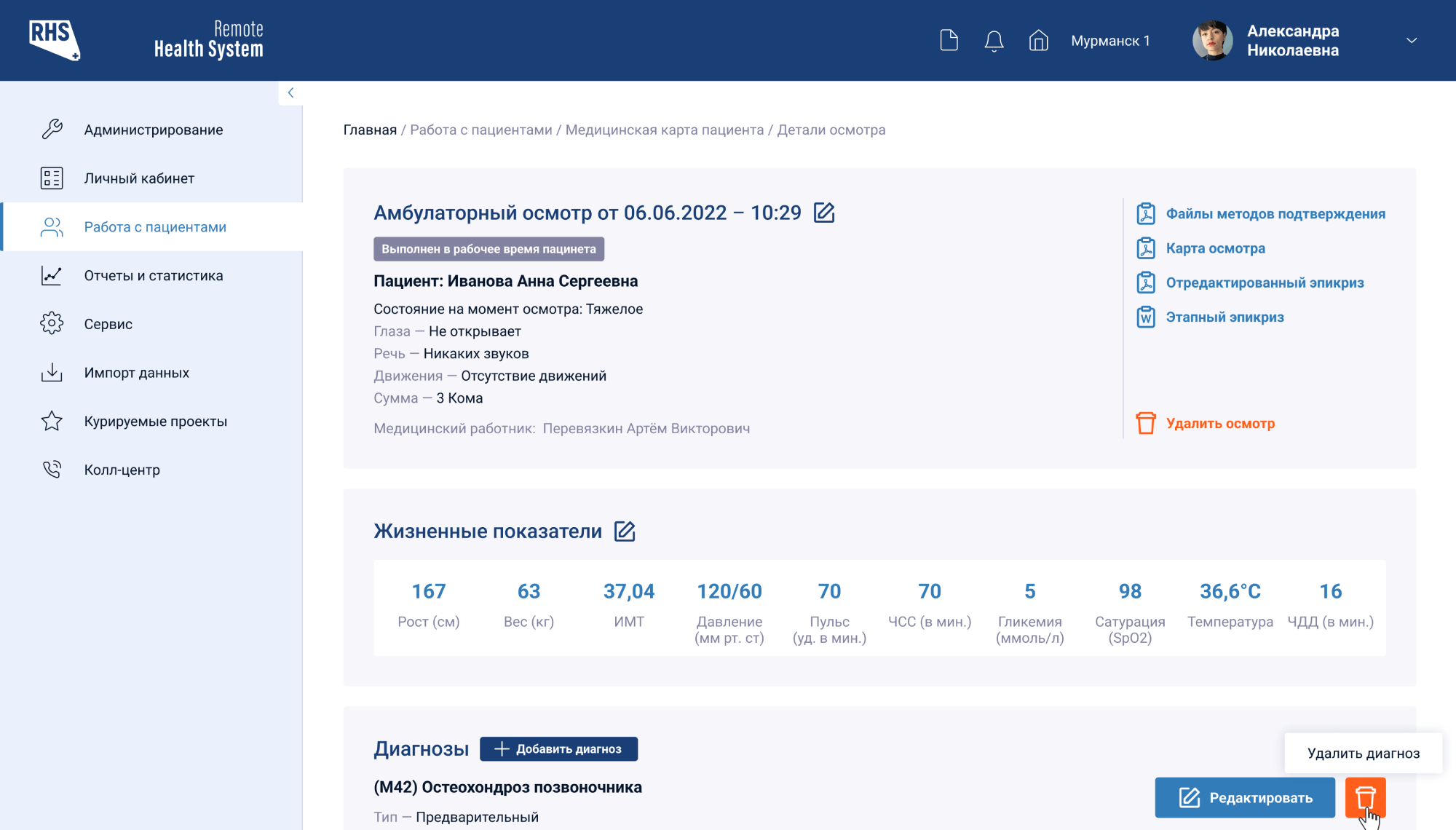Image resolution: width=1456 pixels, height=830 pixels.
Task: Edit examination title with pencil icon
Action: 824,213
